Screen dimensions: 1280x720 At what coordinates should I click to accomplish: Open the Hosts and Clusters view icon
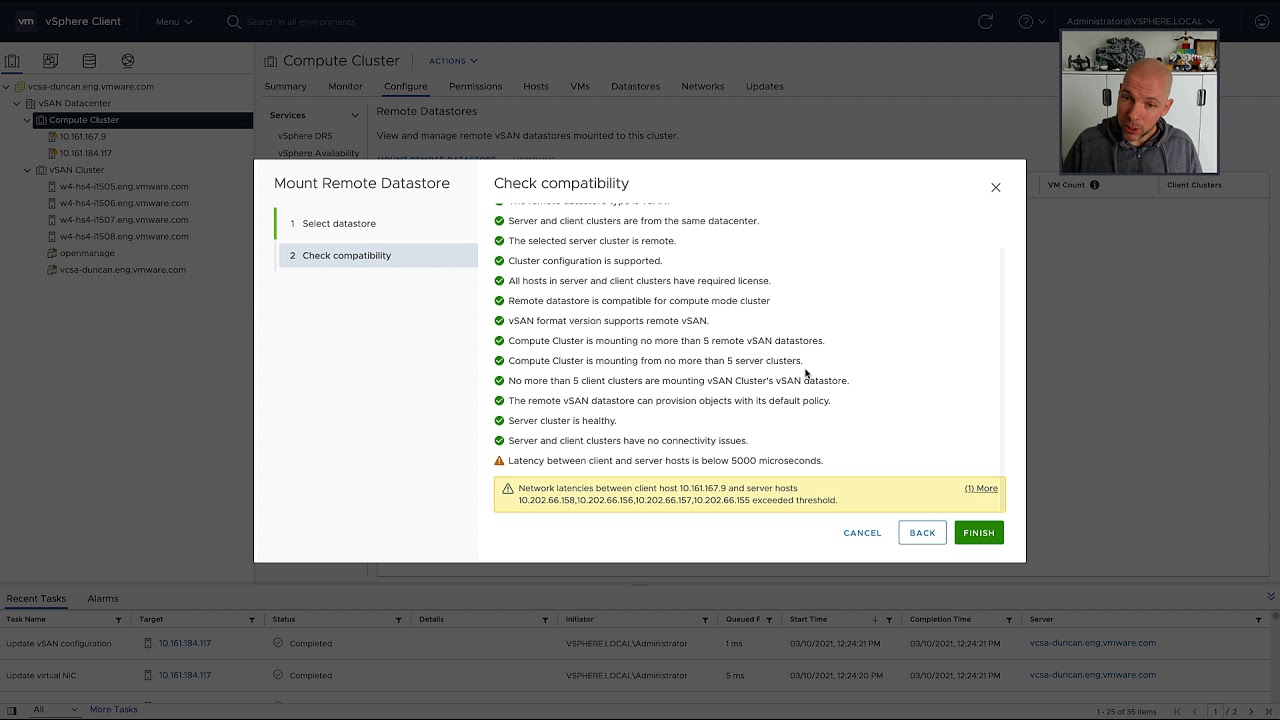[12, 61]
